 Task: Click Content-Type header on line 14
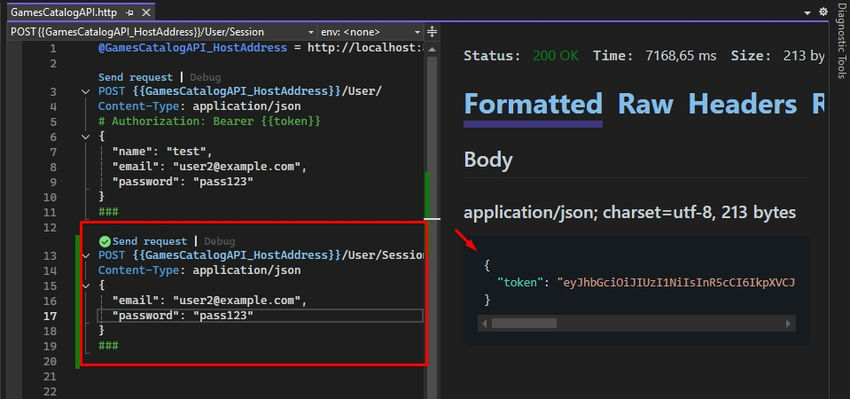click(199, 270)
